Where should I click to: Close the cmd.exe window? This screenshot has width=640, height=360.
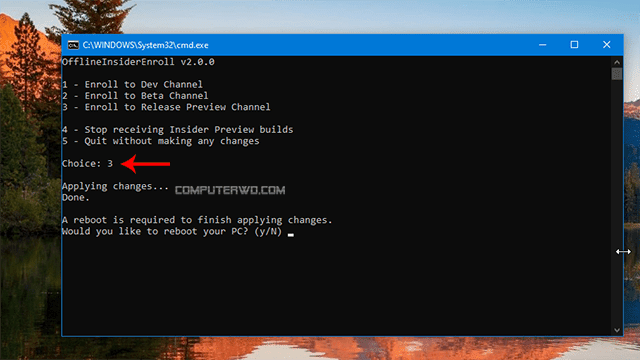tap(607, 45)
